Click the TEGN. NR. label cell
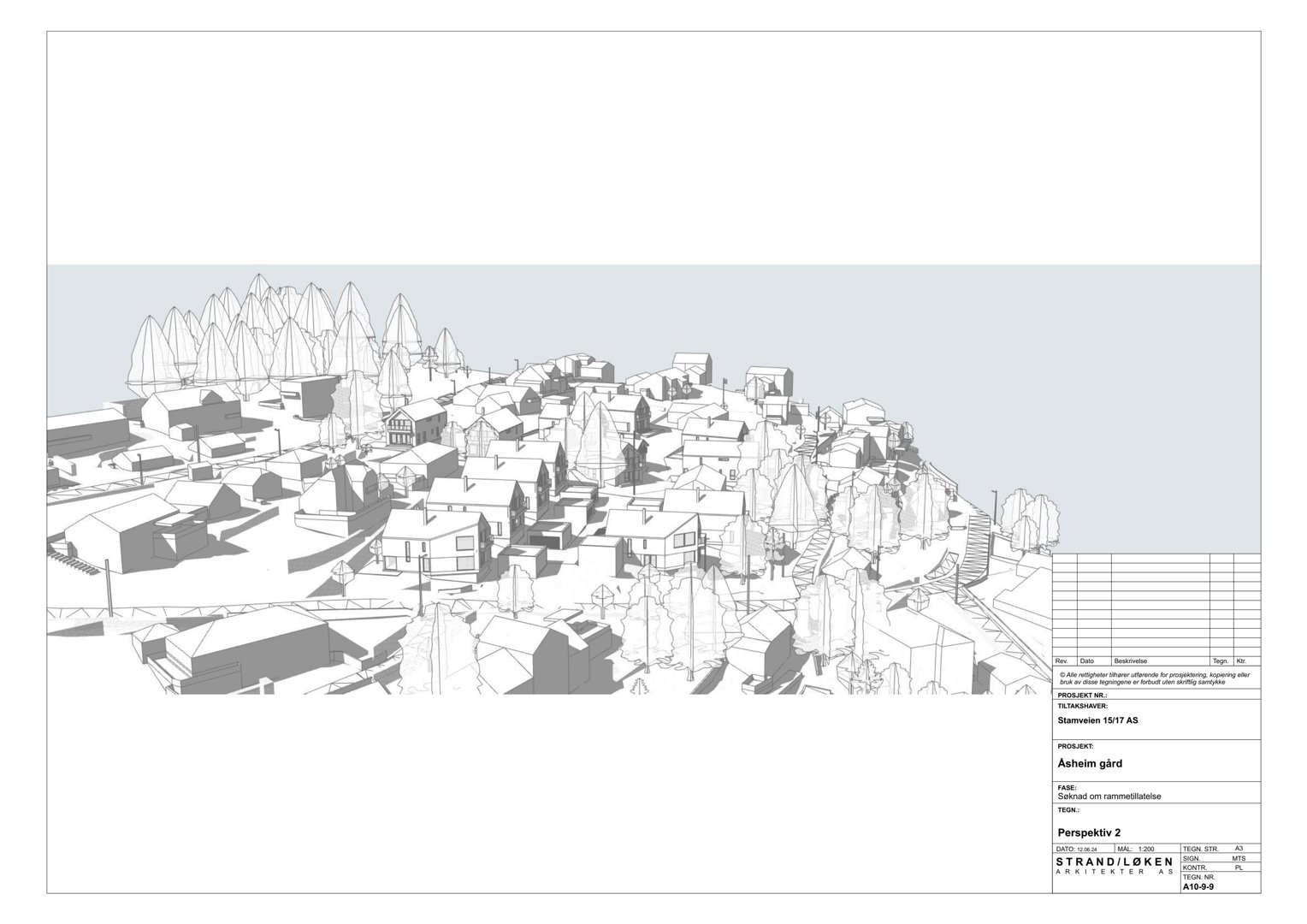 [1198, 878]
